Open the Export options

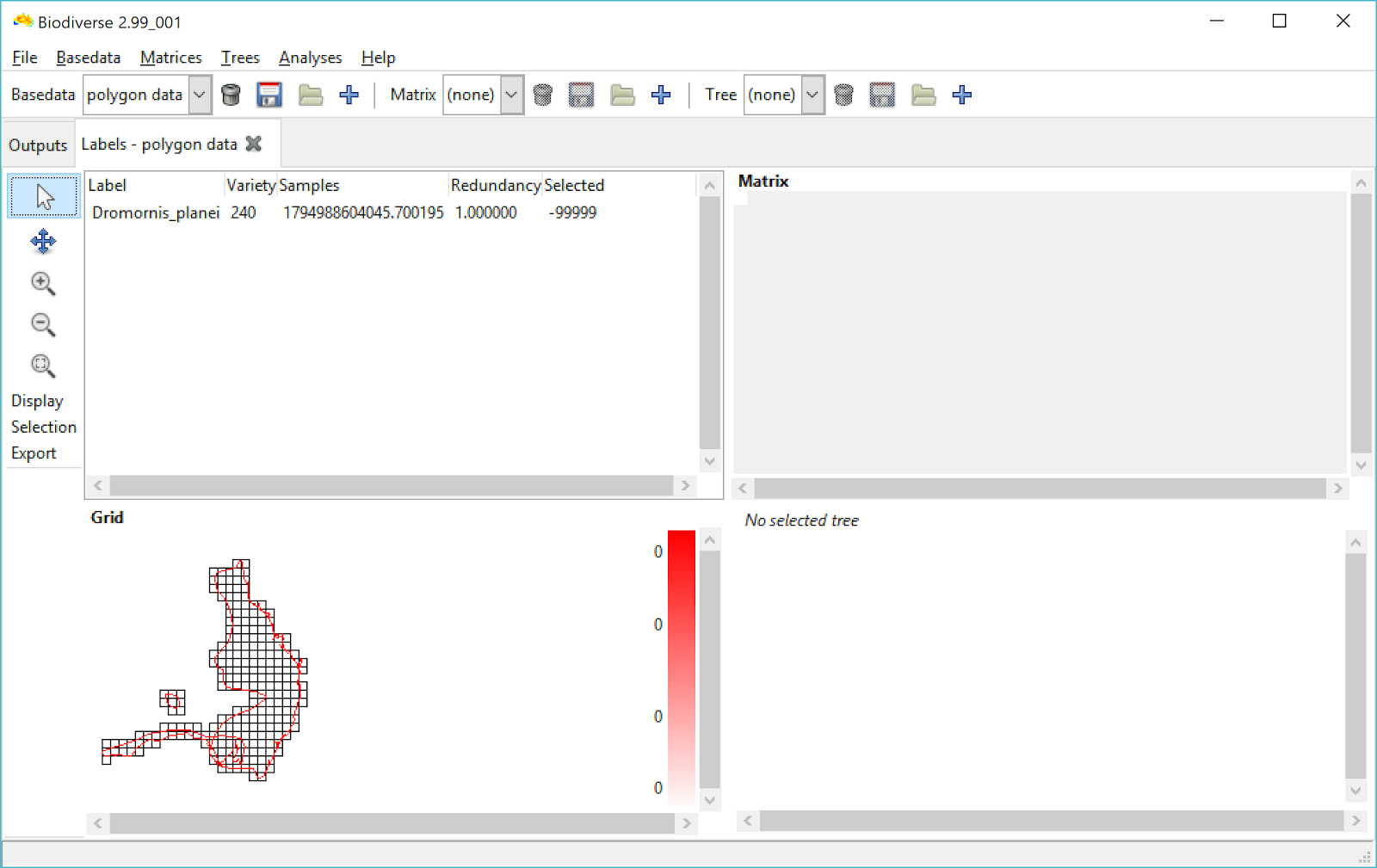pos(33,452)
